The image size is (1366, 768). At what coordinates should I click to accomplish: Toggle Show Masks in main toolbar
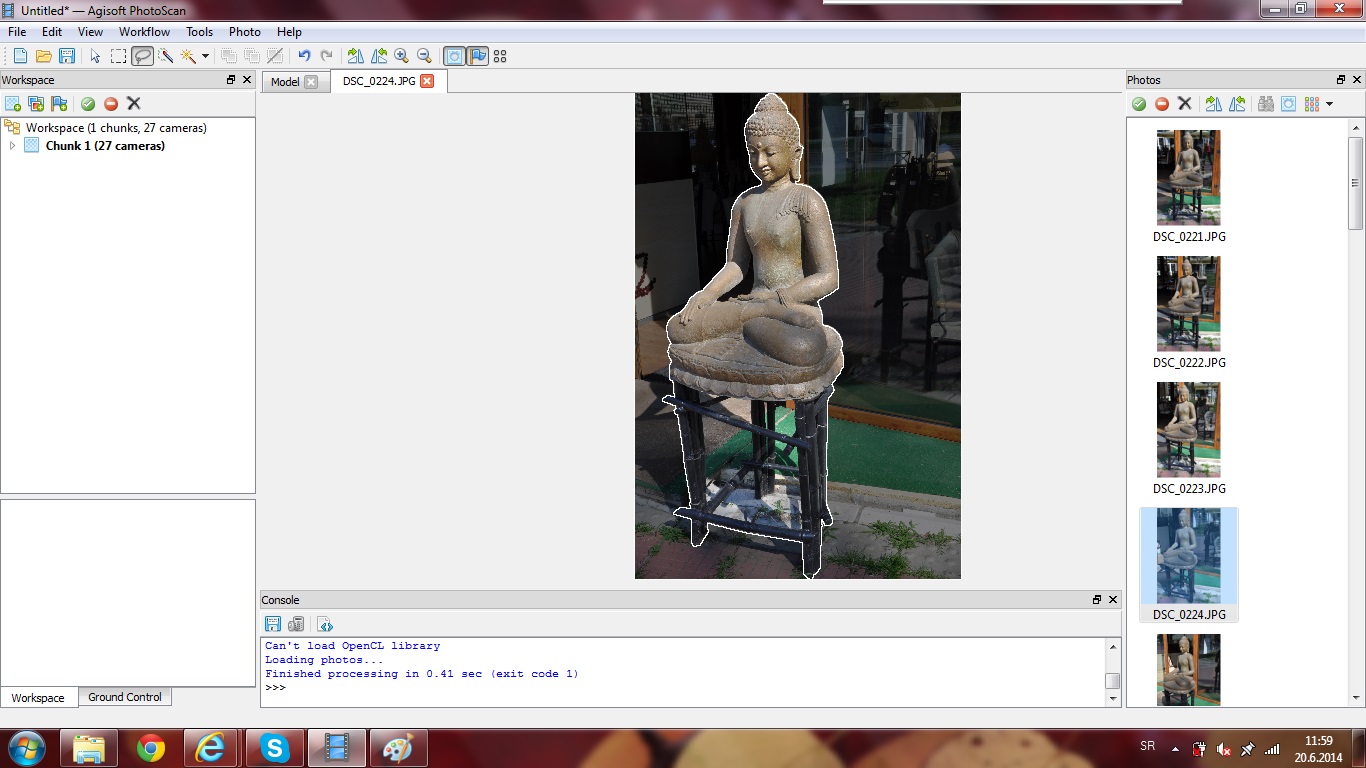click(454, 56)
